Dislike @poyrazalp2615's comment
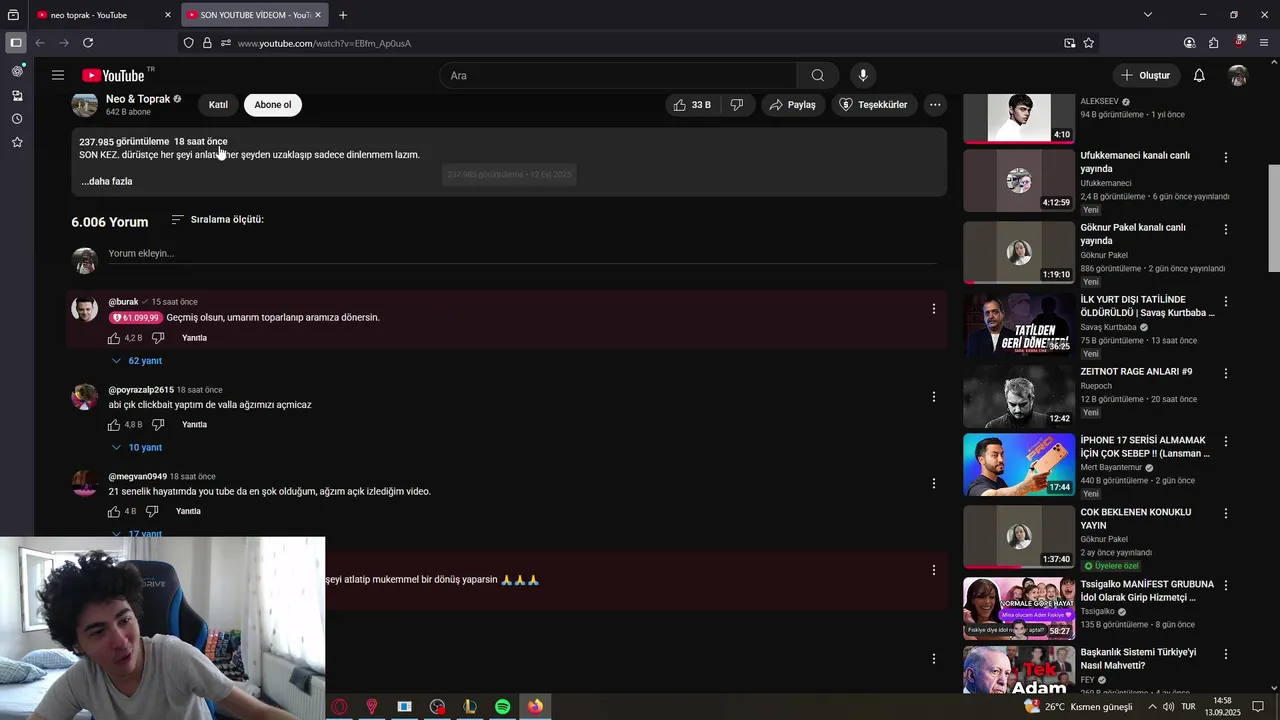Screen dimensions: 1280x720 [x=158, y=425]
